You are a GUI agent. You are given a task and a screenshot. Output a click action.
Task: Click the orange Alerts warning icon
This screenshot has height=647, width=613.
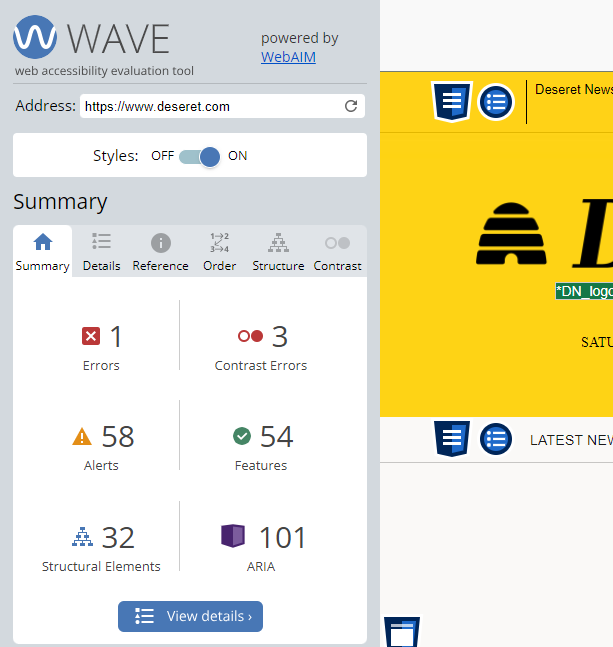coord(82,437)
